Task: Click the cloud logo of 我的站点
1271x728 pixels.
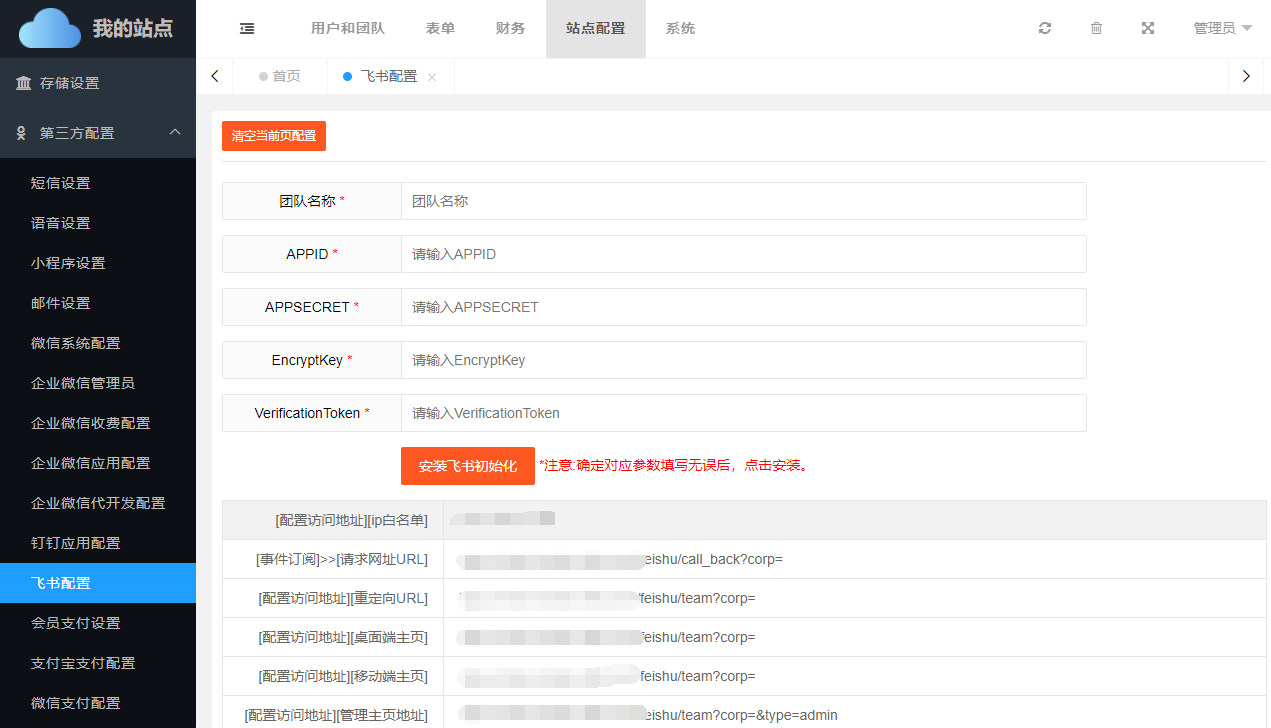Action: coord(50,28)
